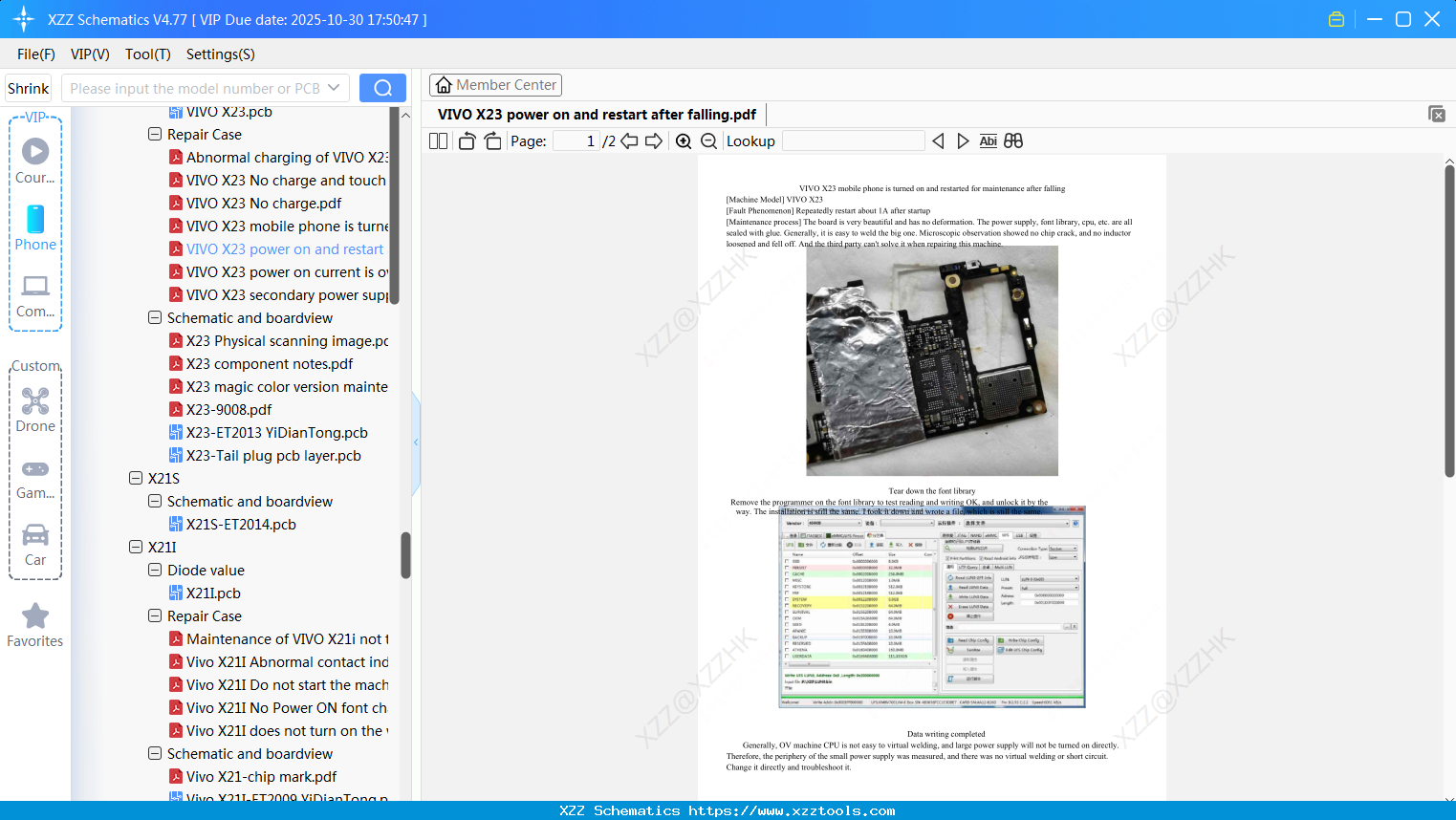Click the detach window icon on the tab bar

click(1437, 114)
